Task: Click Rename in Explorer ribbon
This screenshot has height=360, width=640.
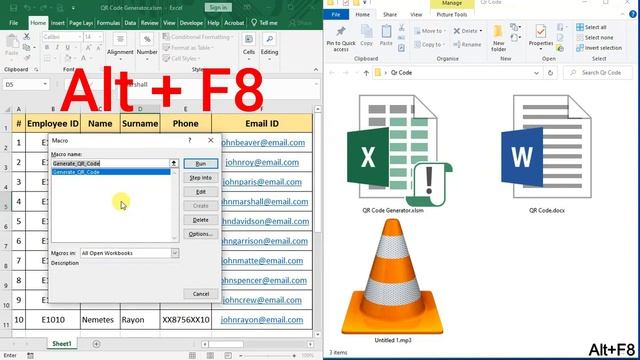Action: pyautogui.click(x=467, y=44)
